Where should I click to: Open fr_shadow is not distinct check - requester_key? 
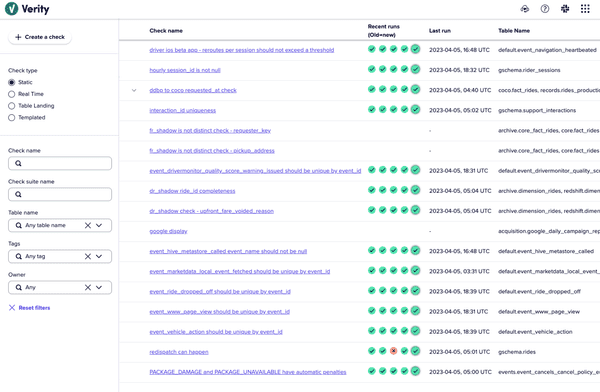[210, 131]
